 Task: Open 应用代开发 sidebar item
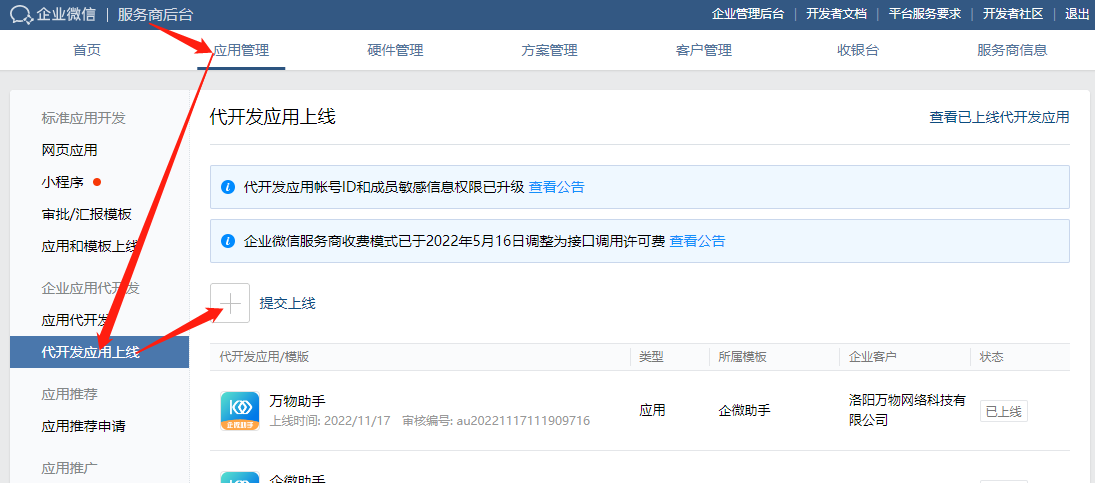76,320
